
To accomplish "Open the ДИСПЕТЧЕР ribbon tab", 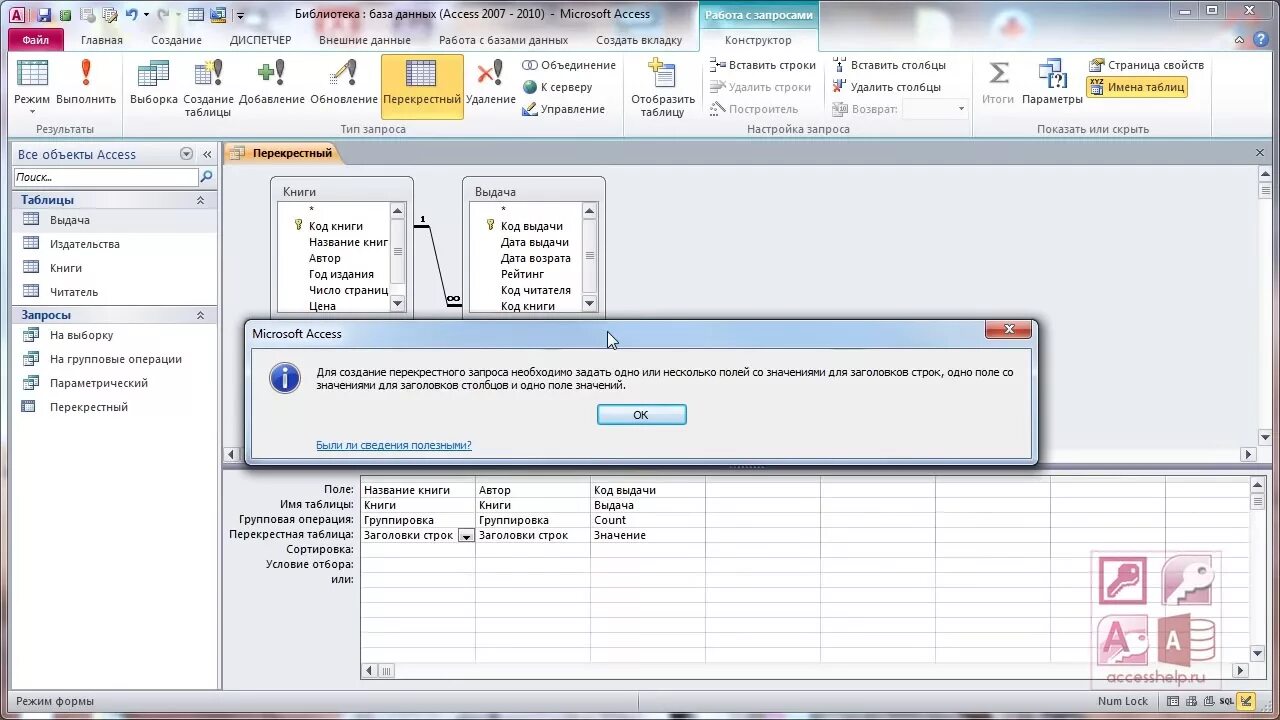I will pos(260,40).
